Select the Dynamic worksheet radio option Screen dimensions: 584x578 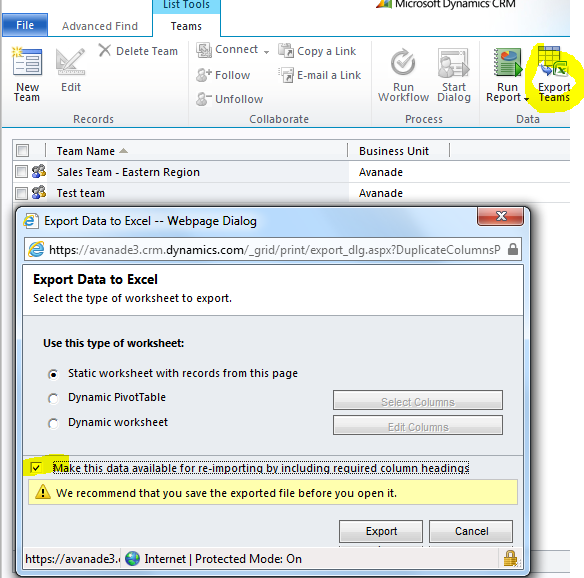click(53, 423)
